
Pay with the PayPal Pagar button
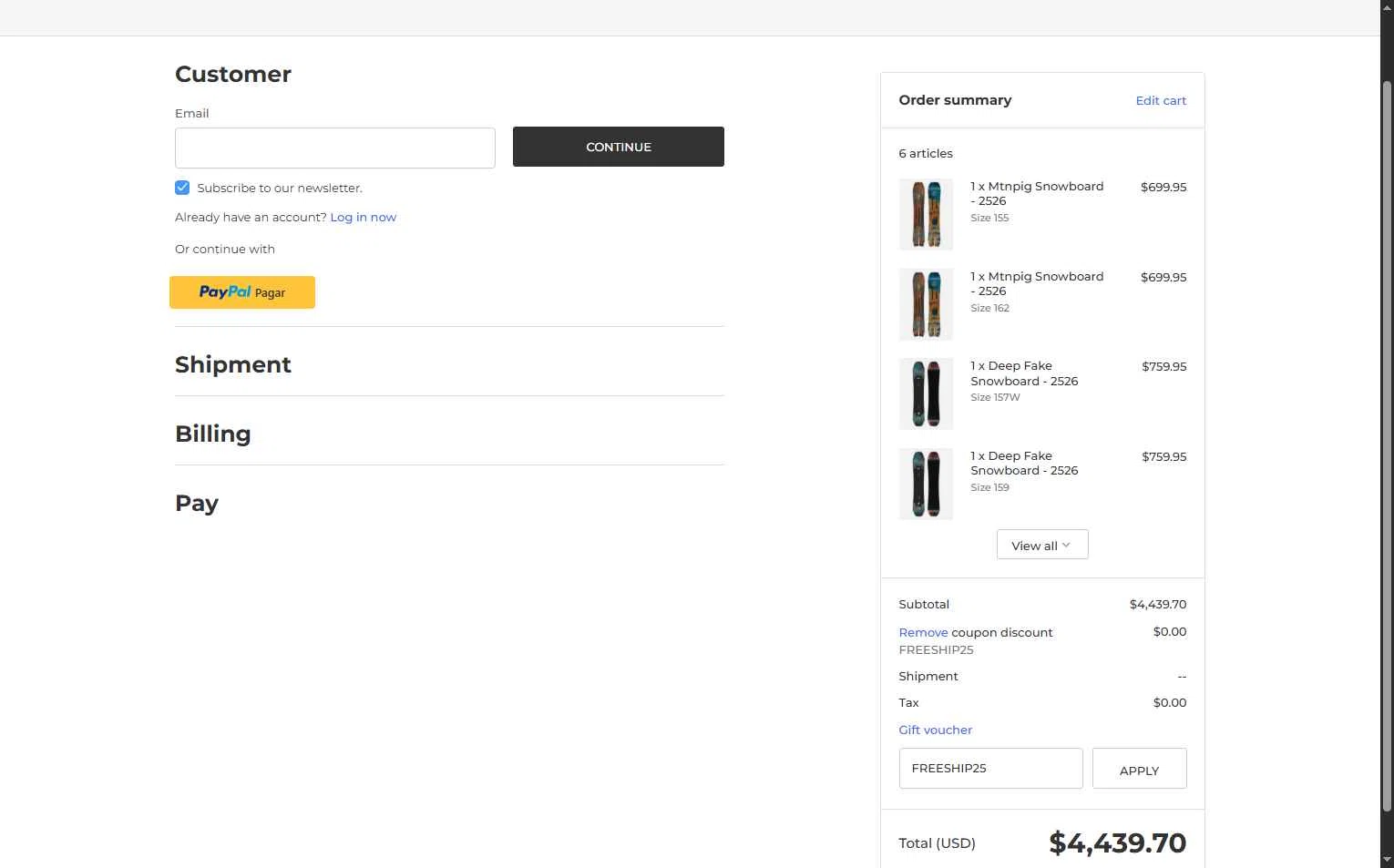point(242,292)
